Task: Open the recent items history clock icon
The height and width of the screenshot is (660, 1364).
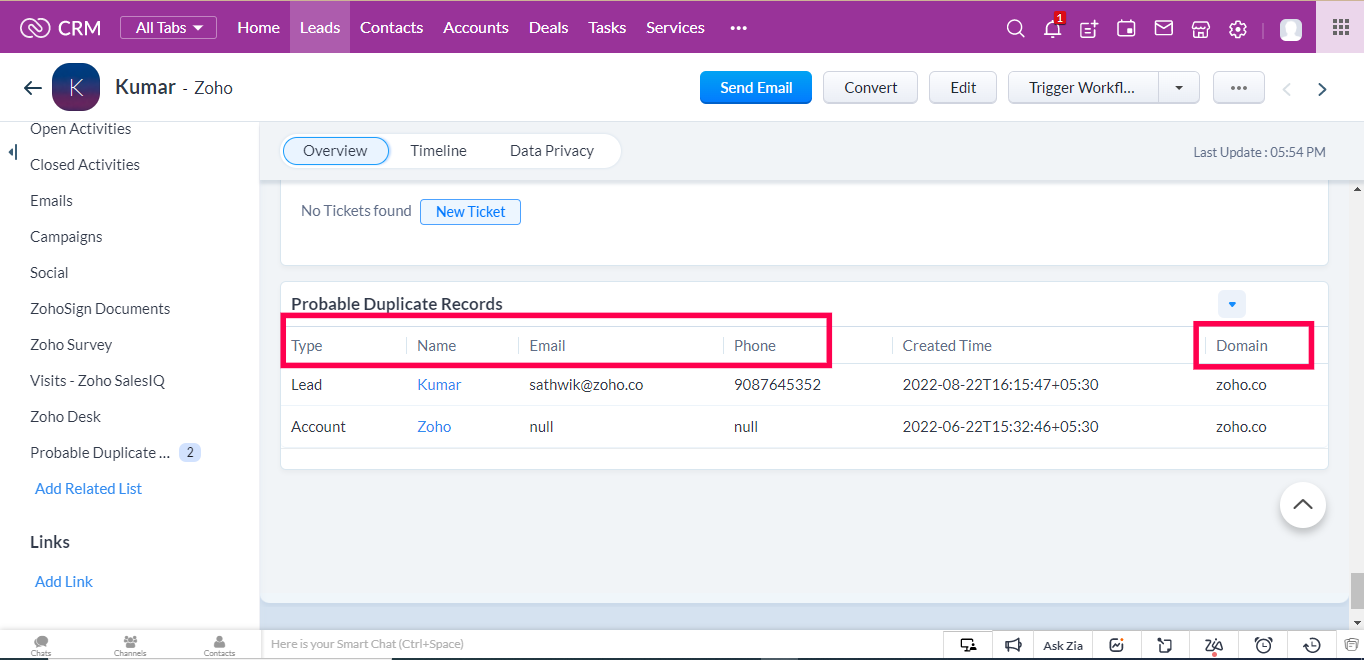Action: click(x=1313, y=645)
